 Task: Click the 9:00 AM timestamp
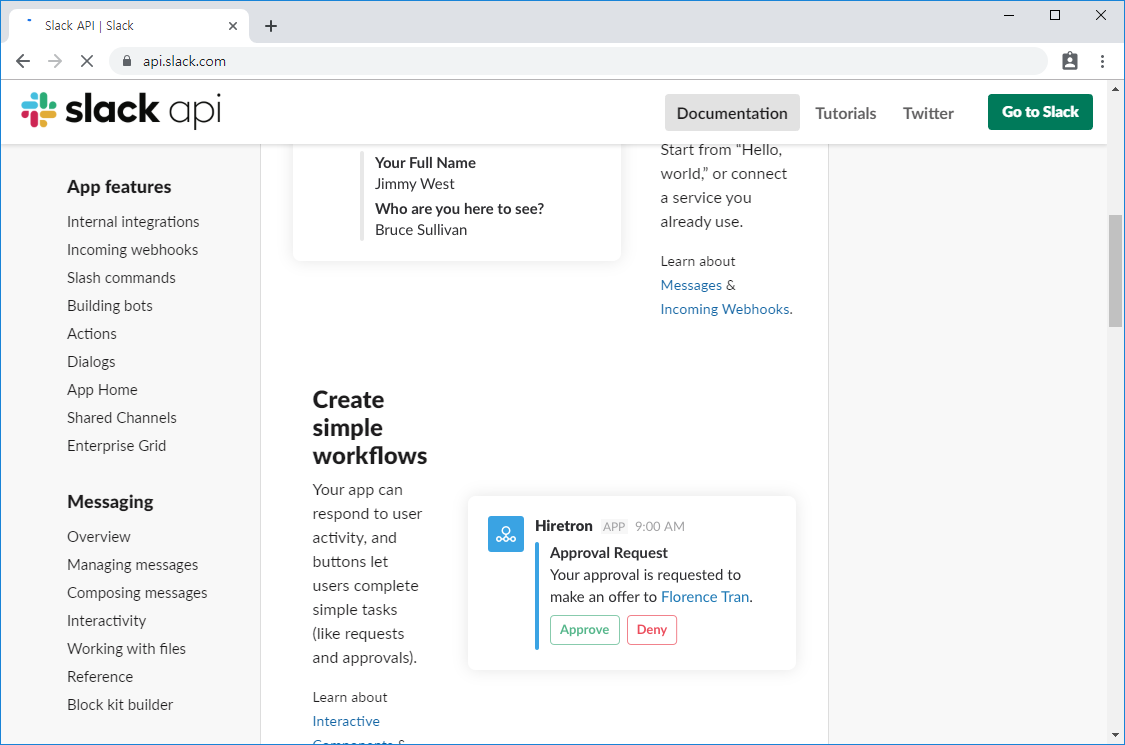click(x=659, y=526)
